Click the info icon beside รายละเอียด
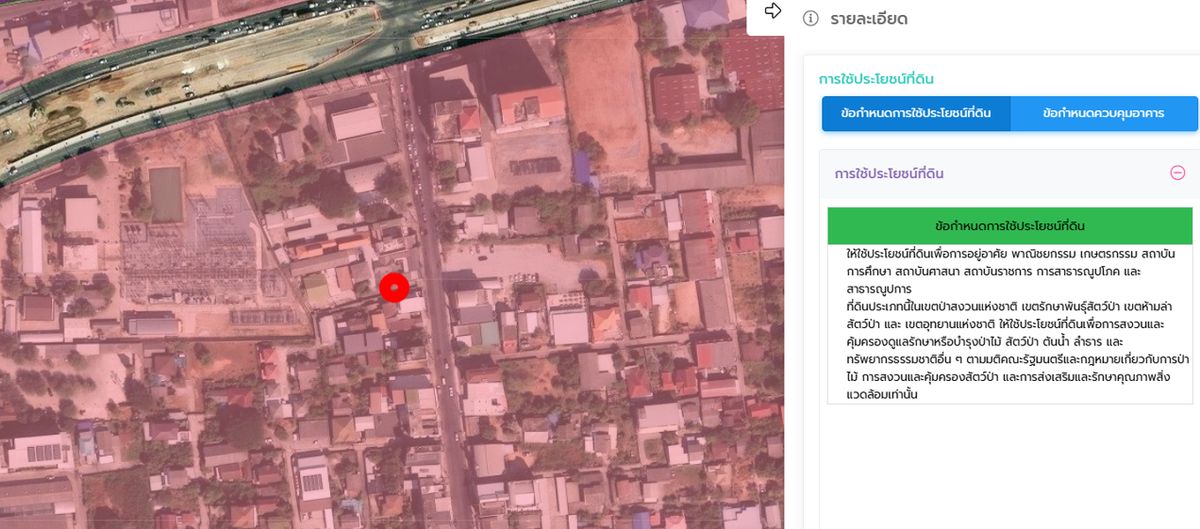 pos(811,19)
